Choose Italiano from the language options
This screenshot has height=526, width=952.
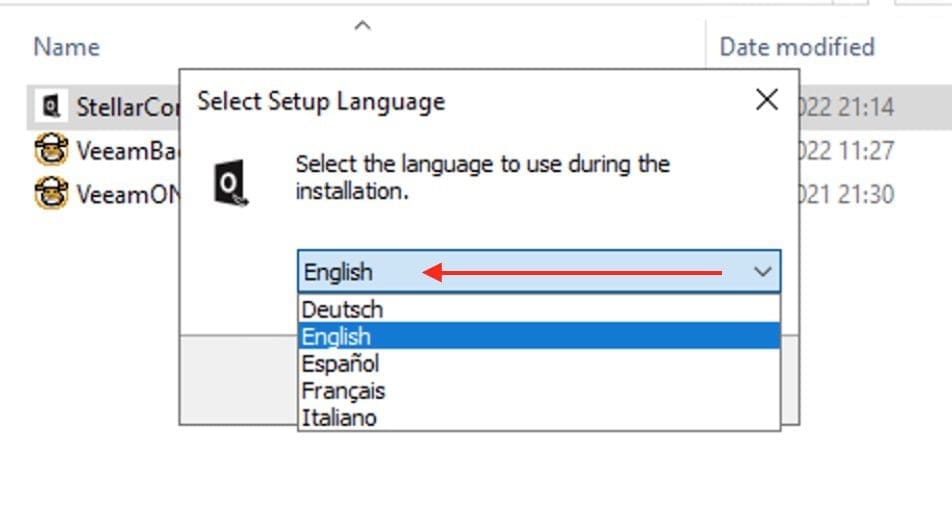(x=339, y=418)
